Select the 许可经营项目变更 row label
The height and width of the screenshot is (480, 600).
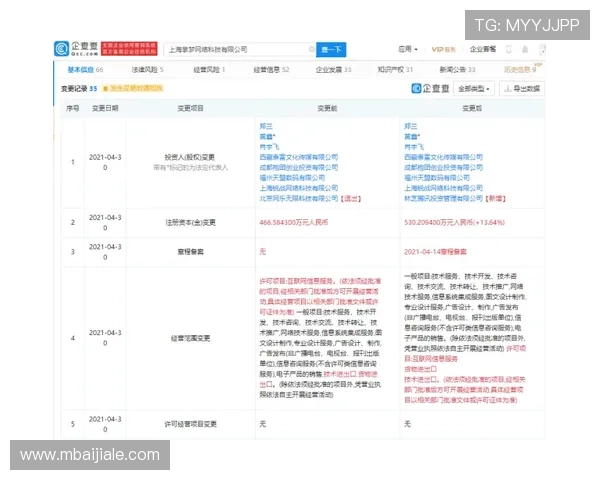click(190, 424)
